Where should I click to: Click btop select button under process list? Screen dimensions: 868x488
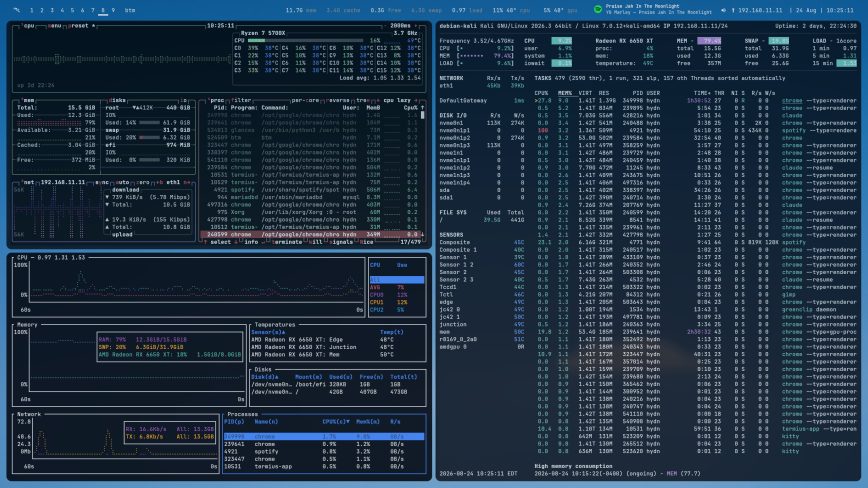point(220,242)
